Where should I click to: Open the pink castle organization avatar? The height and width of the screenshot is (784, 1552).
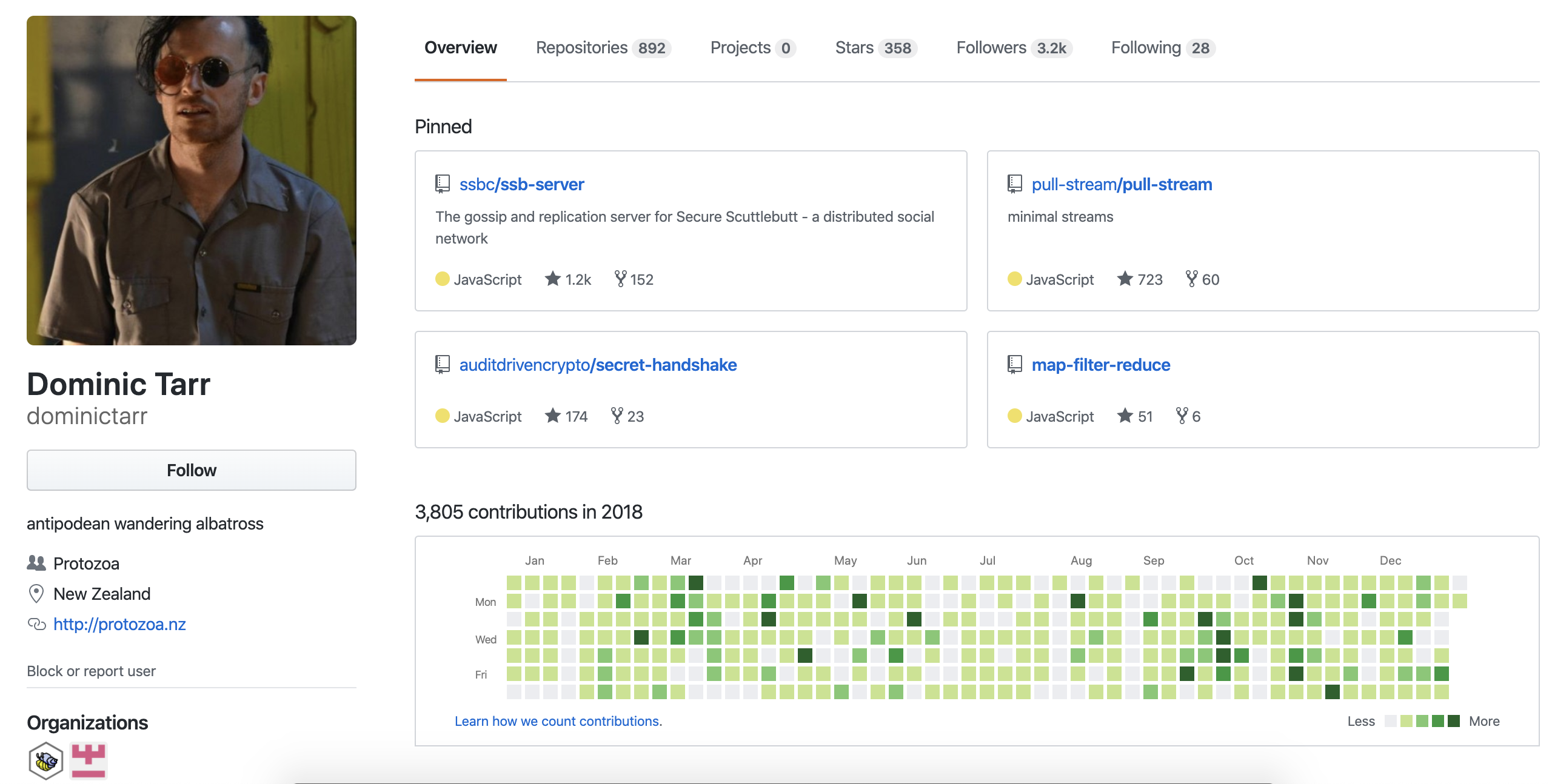click(x=89, y=760)
